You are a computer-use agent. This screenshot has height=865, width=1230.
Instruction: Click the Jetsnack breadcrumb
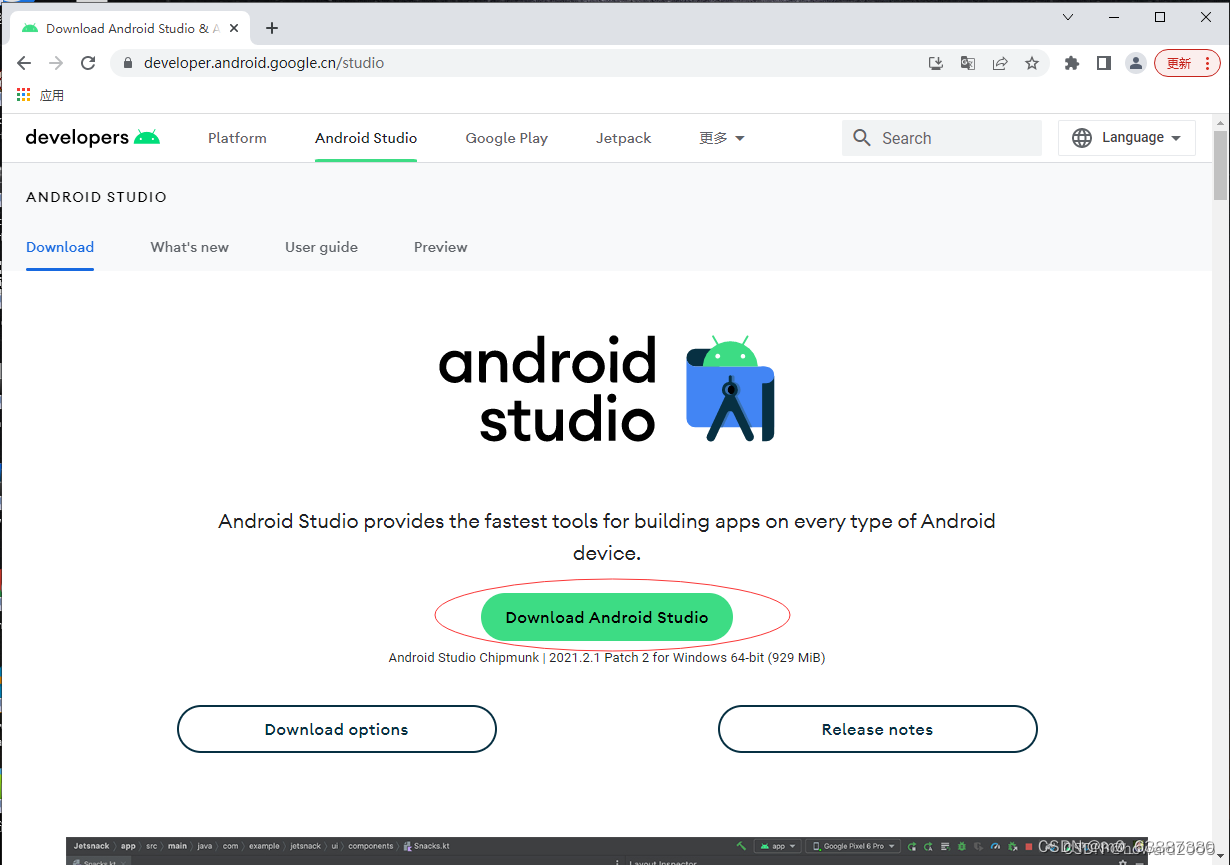[92, 846]
